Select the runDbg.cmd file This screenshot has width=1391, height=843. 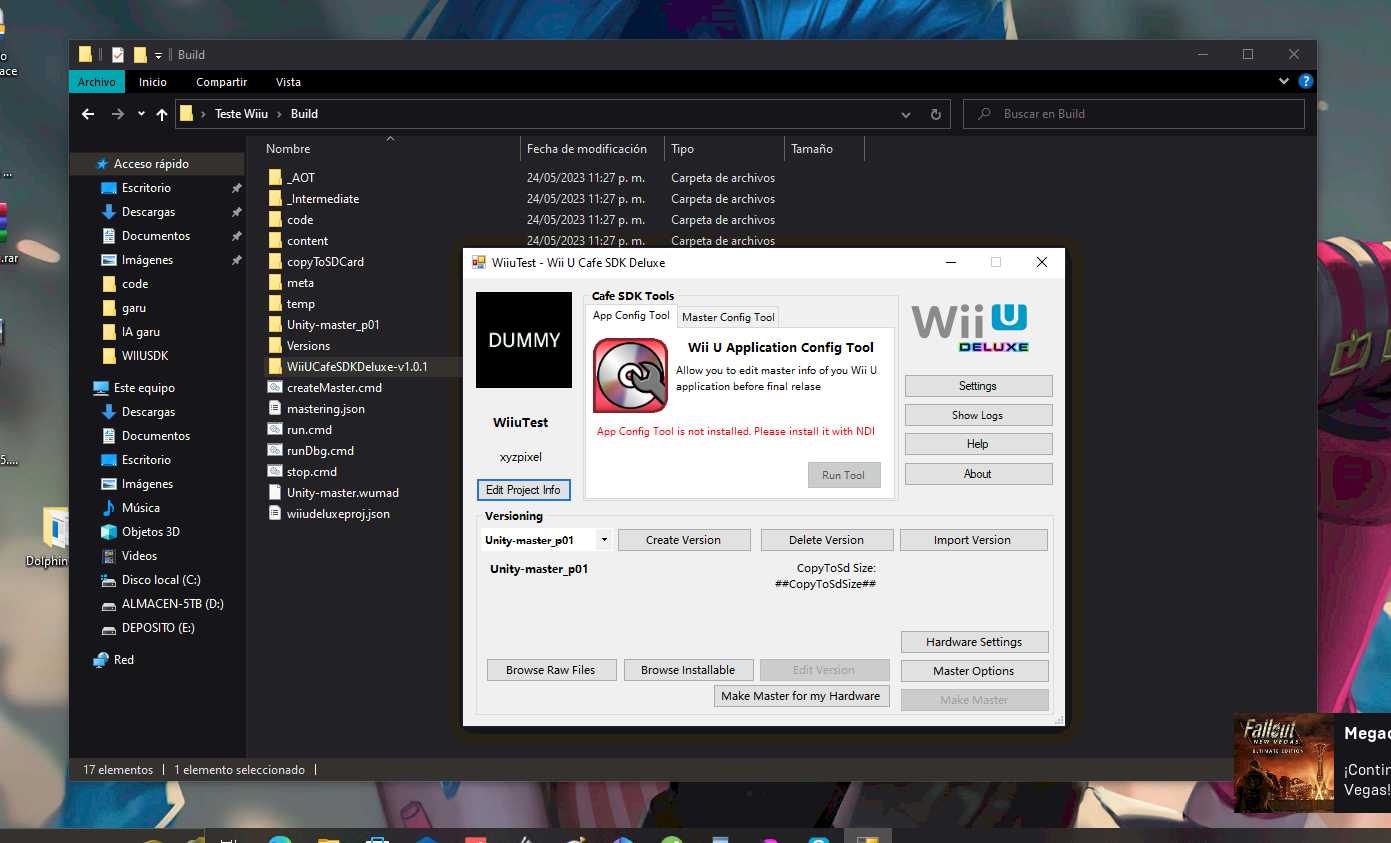click(320, 451)
